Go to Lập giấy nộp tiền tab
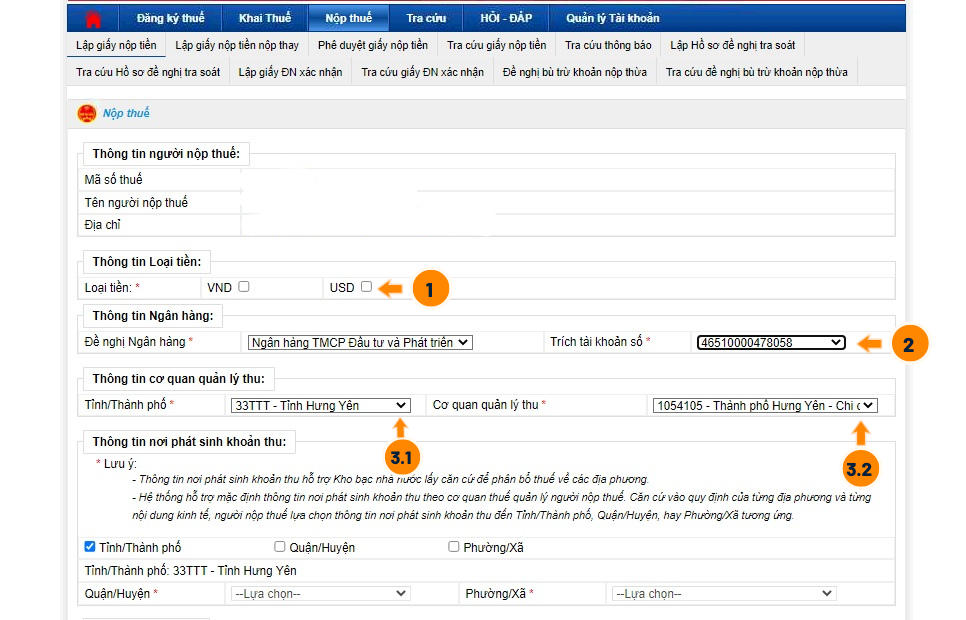The height and width of the screenshot is (620, 966). 116,45
